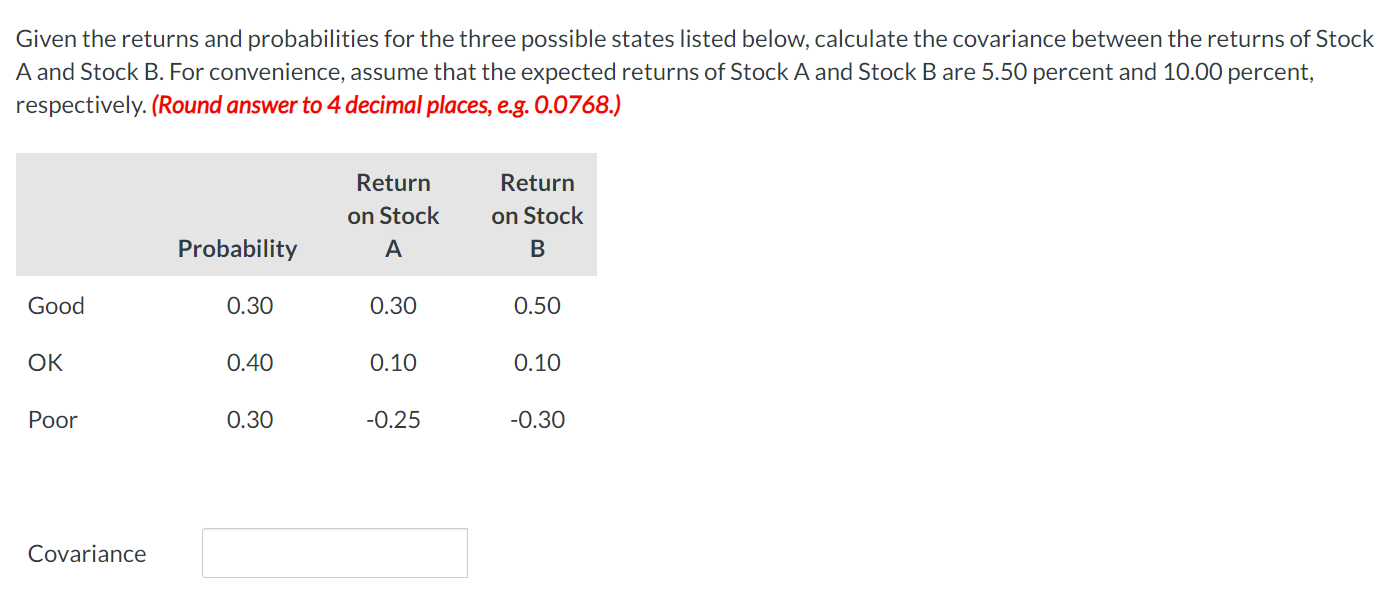Select the OK state row label
Image resolution: width=1390 pixels, height=616 pixels.
tap(44, 362)
